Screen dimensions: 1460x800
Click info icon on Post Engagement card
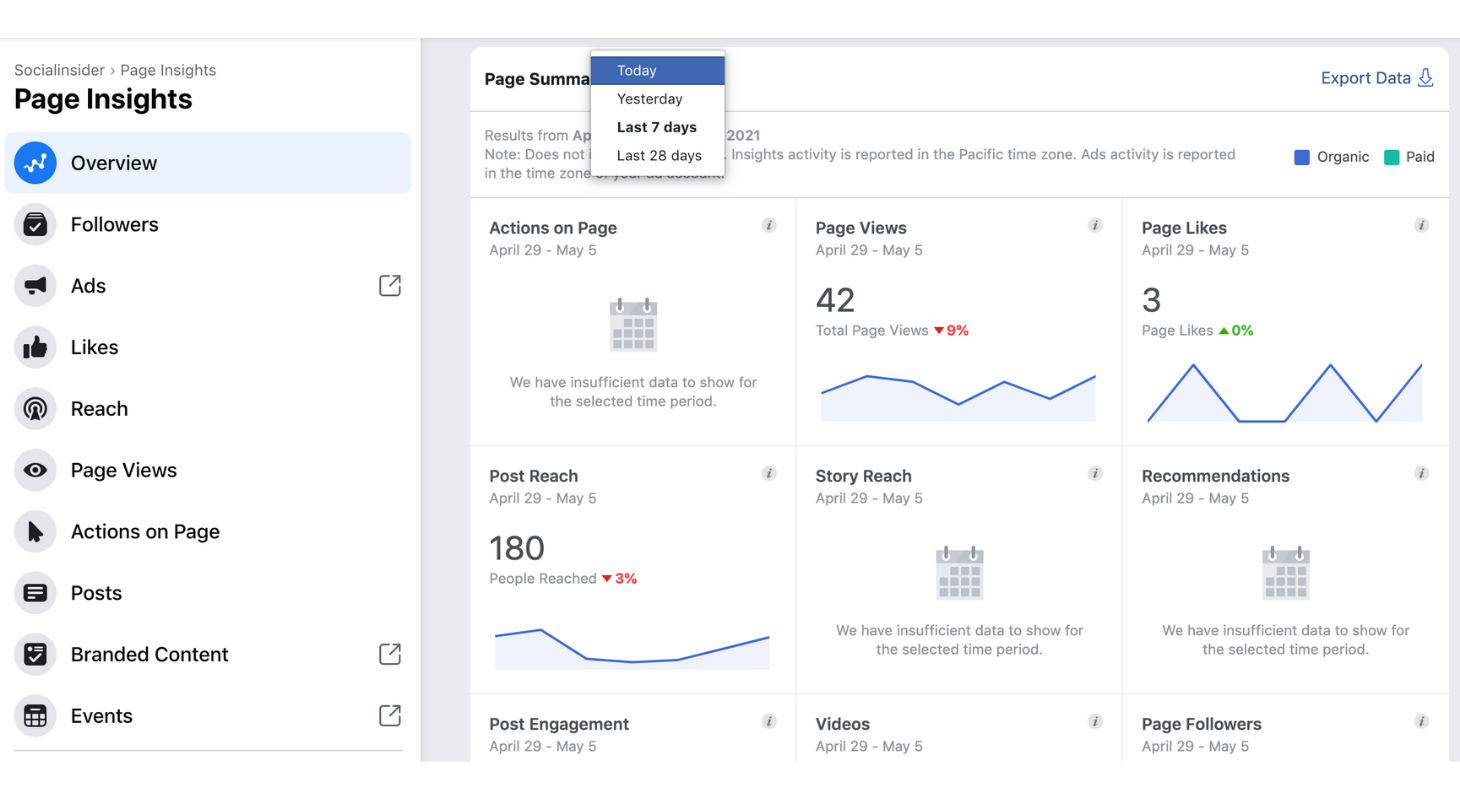769,721
